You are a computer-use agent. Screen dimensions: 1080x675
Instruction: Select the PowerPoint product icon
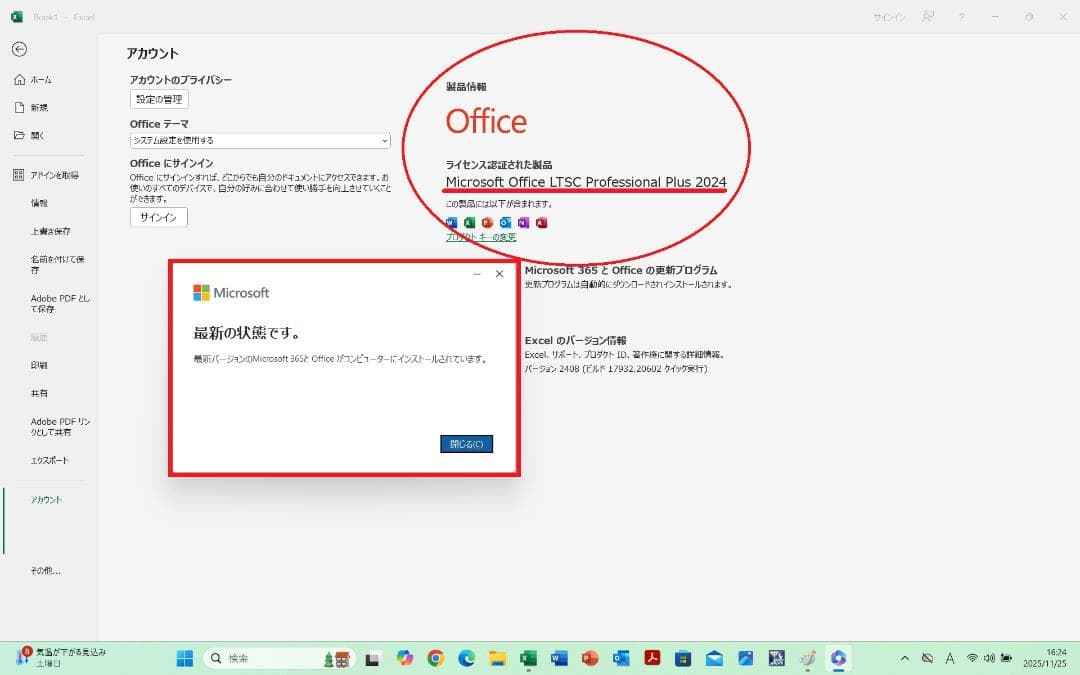tap(487, 222)
